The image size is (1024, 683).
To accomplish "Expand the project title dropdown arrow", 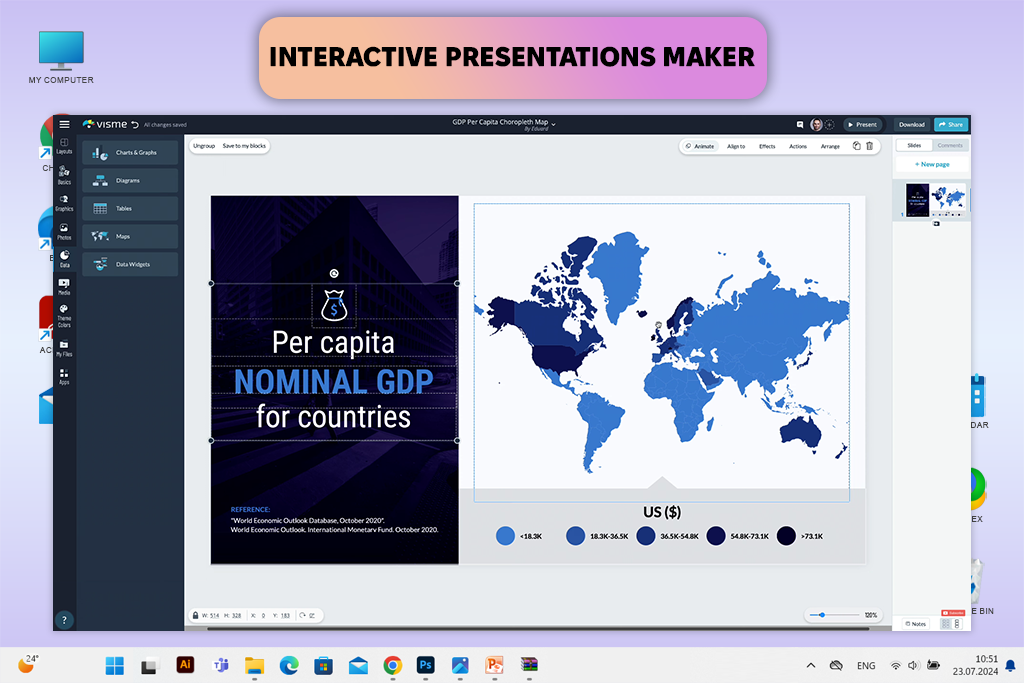I will pyautogui.click(x=554, y=123).
